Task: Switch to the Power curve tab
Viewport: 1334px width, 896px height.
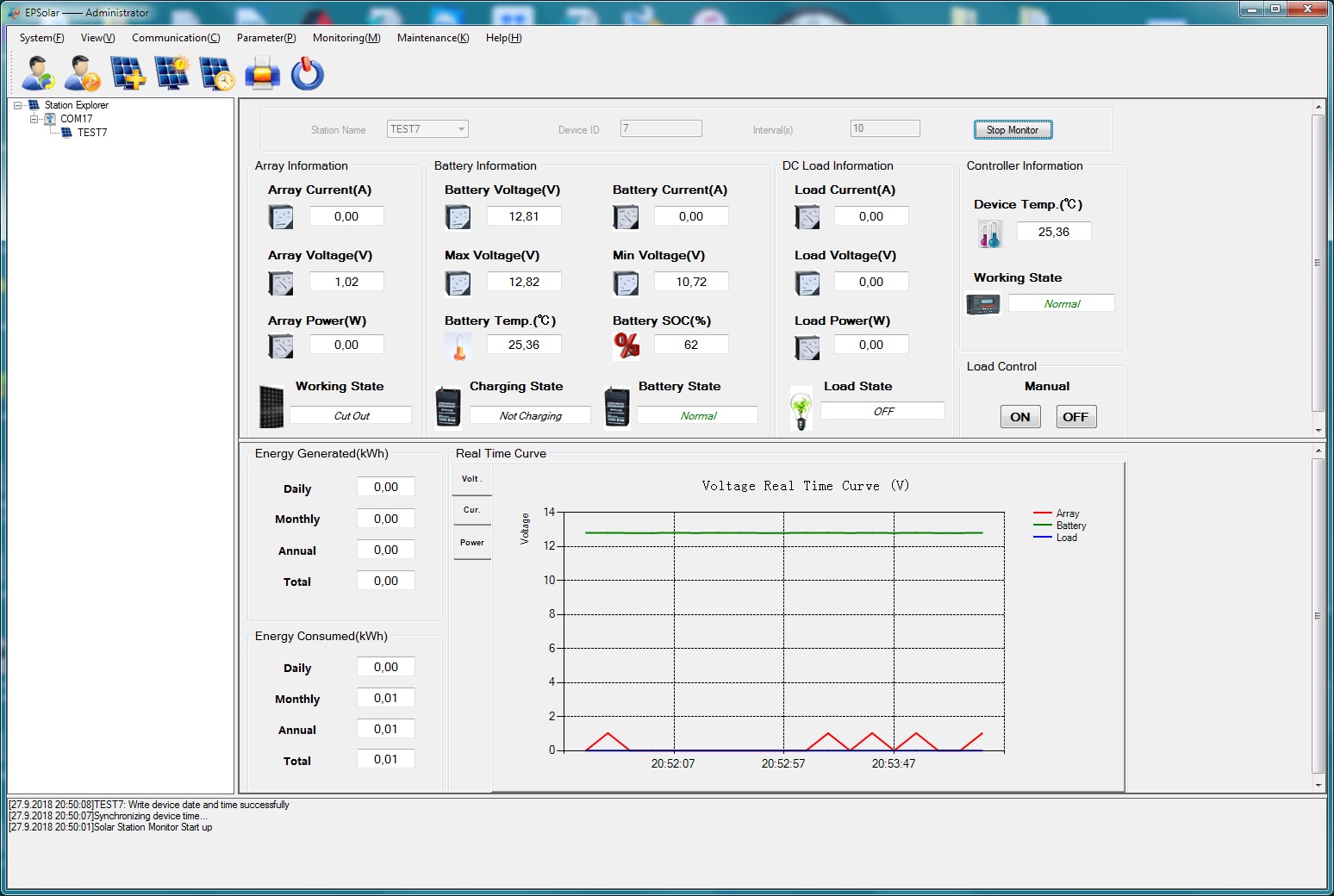Action: click(x=471, y=543)
